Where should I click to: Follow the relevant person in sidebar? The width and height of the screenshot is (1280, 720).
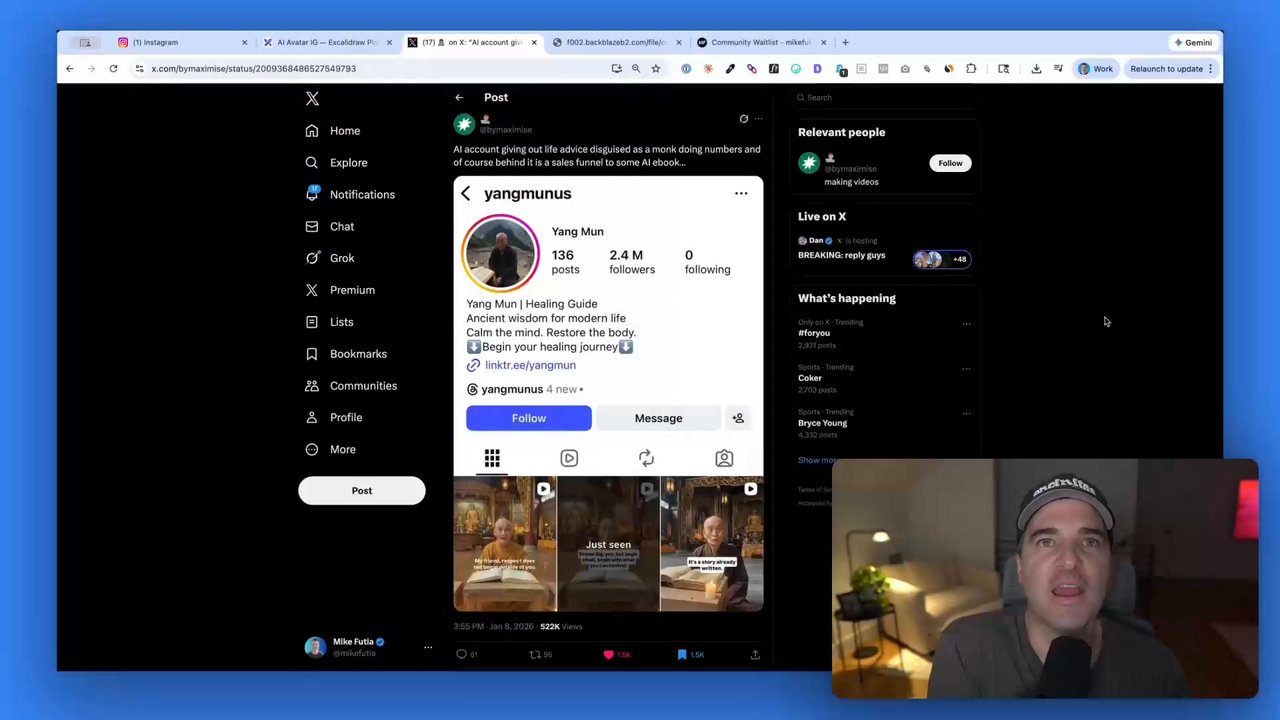[950, 164]
